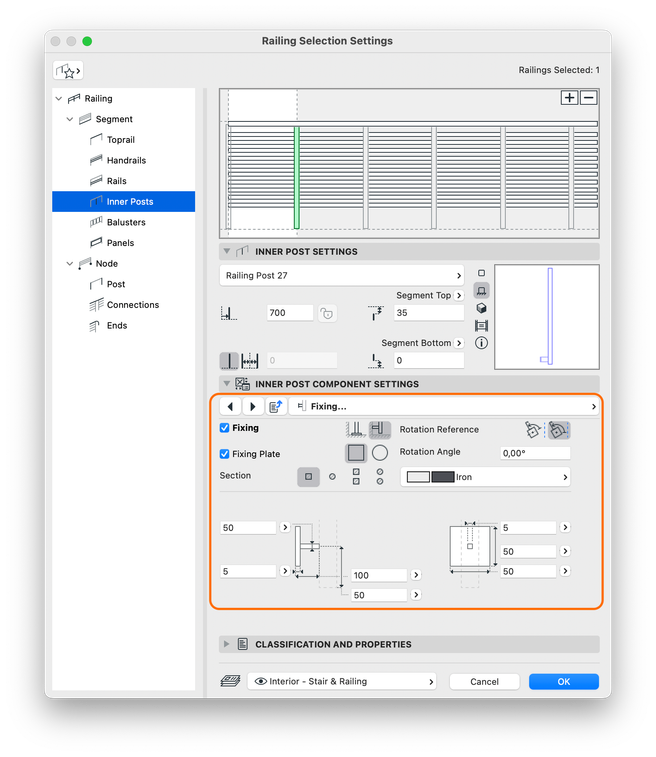Zoom out the railing preview with minus
Viewport: 656px width, 757px height.
588,98
